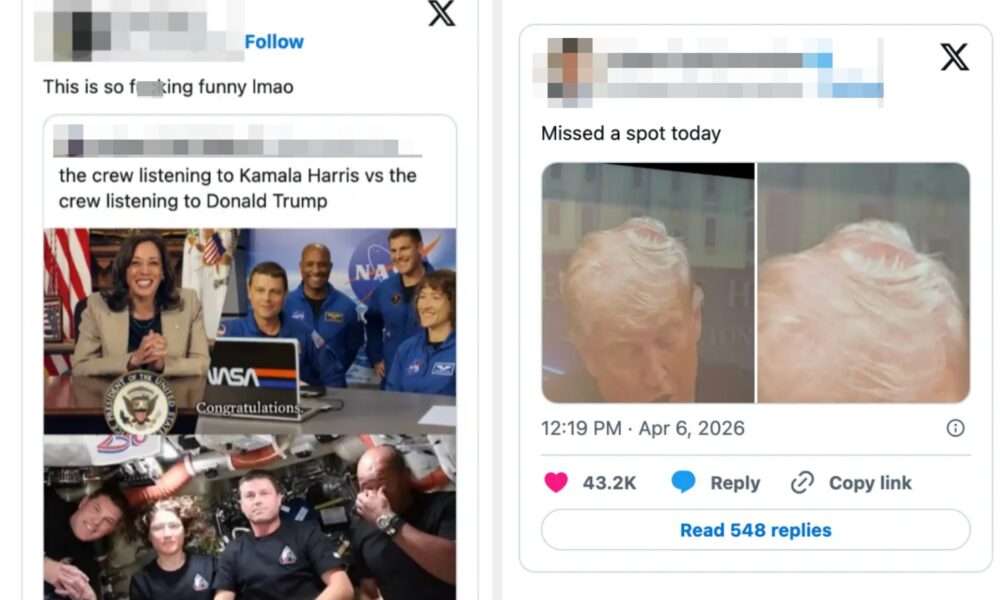This screenshot has width=1000, height=600.
Task: Open the left hair close-up photo
Action: 647,282
